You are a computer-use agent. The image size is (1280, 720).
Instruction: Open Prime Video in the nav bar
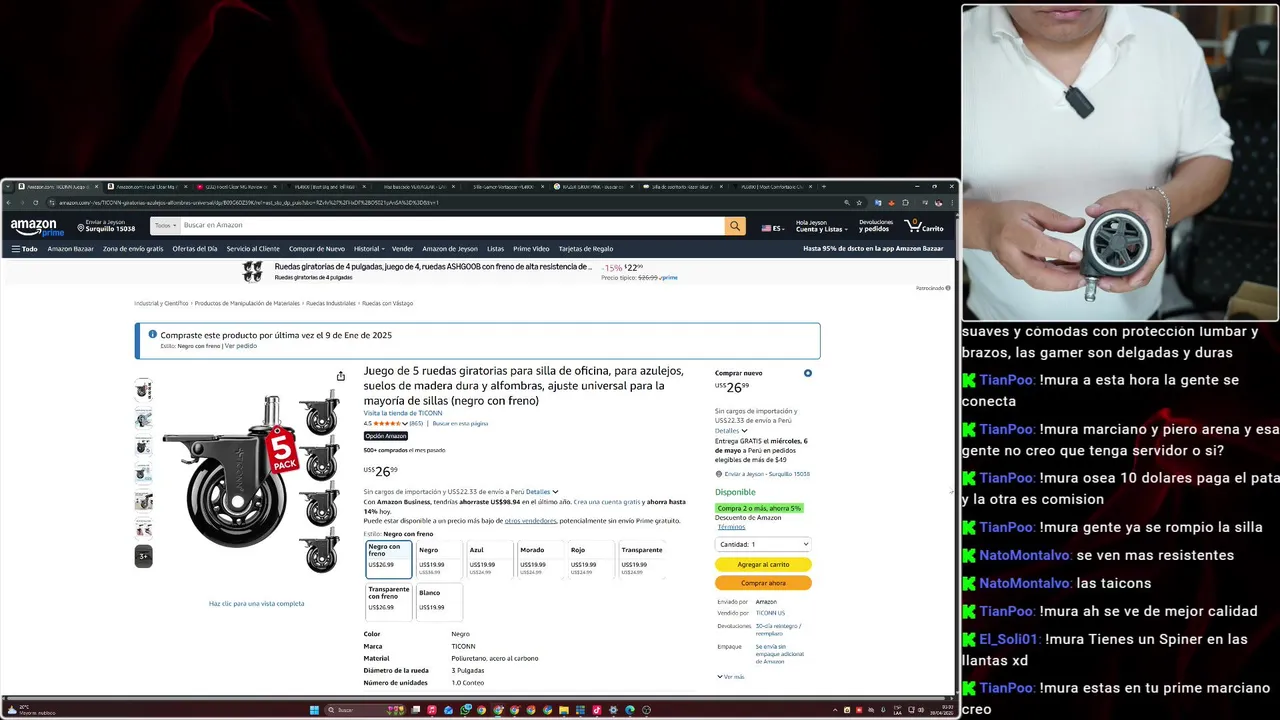531,249
